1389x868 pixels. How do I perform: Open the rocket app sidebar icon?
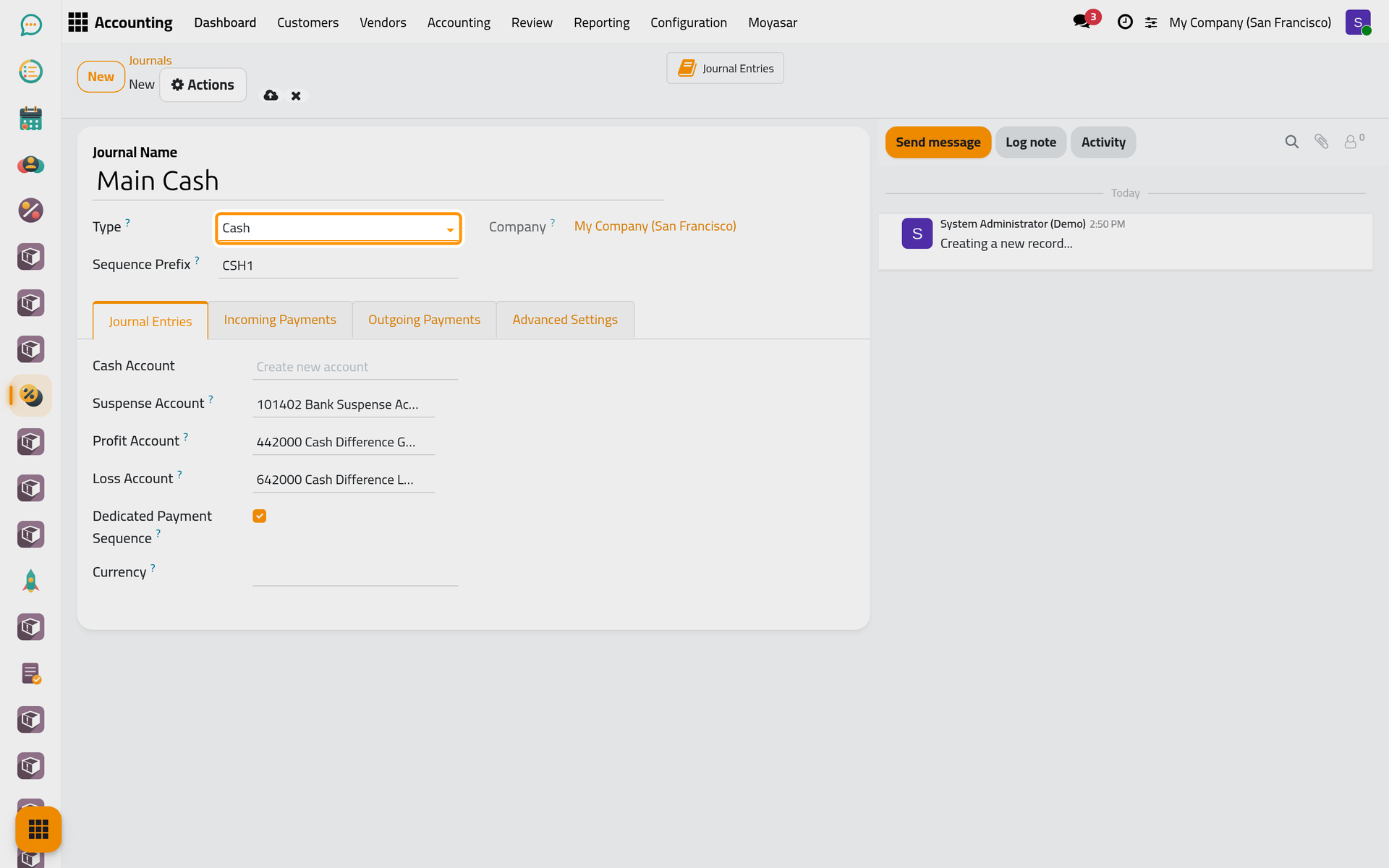pyautogui.click(x=30, y=581)
